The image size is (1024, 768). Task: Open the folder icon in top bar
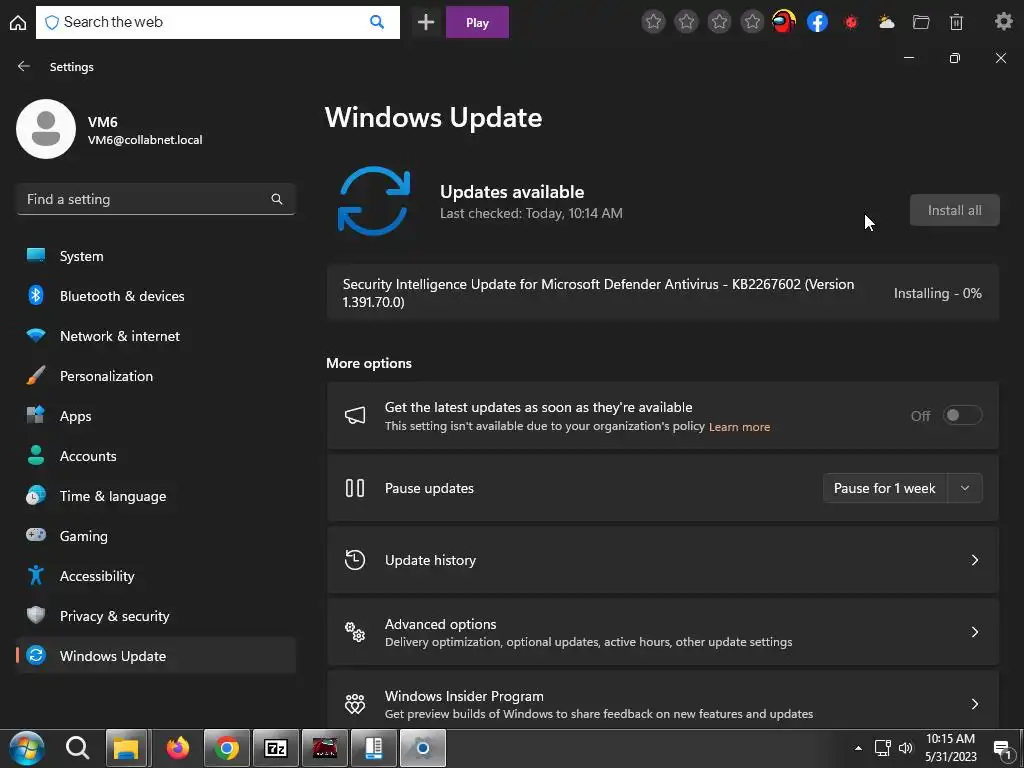(x=921, y=22)
